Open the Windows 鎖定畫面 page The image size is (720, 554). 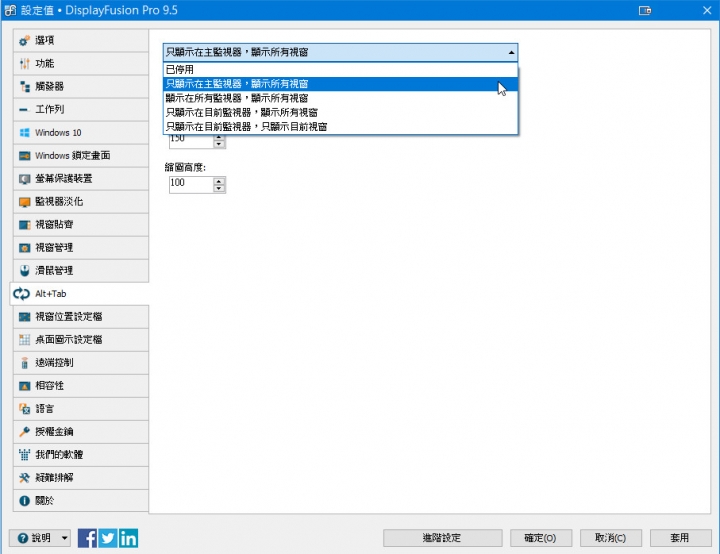coord(81,155)
